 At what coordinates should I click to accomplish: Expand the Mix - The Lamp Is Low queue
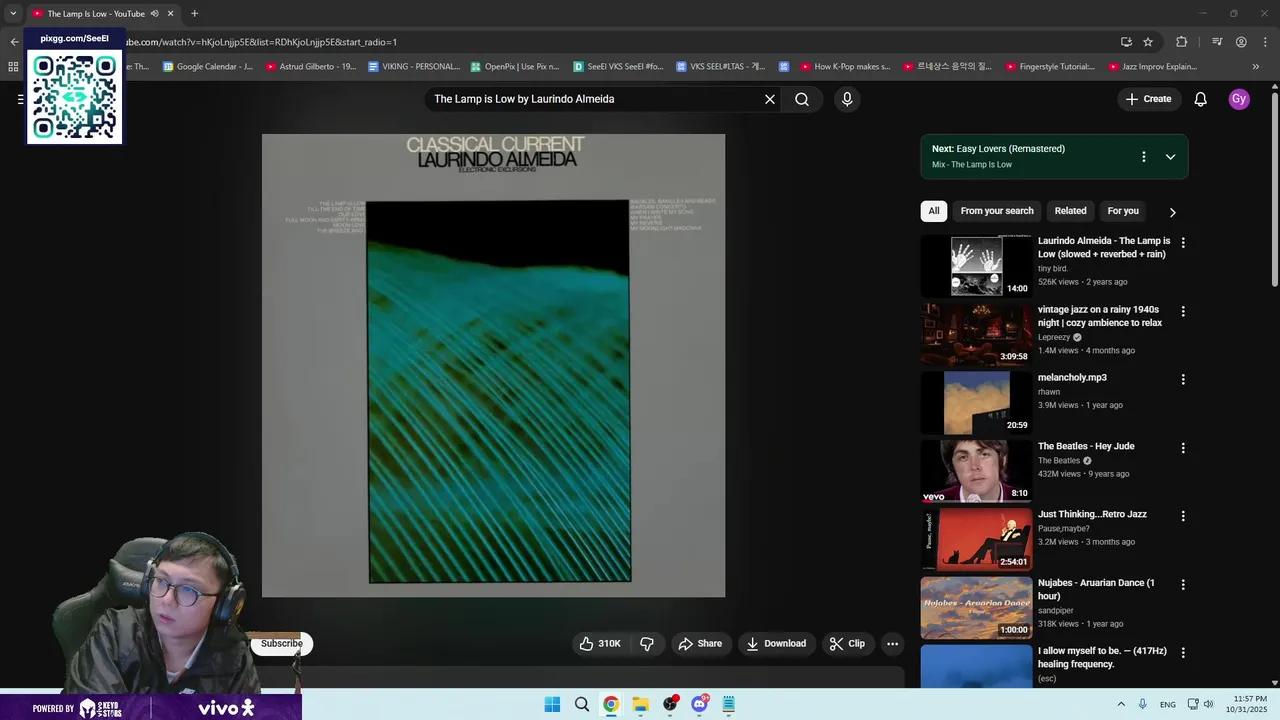click(x=1170, y=157)
